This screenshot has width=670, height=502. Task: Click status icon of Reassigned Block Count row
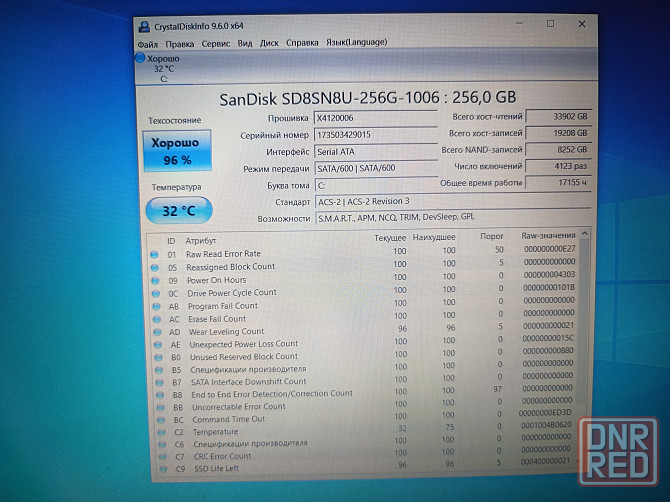155,268
